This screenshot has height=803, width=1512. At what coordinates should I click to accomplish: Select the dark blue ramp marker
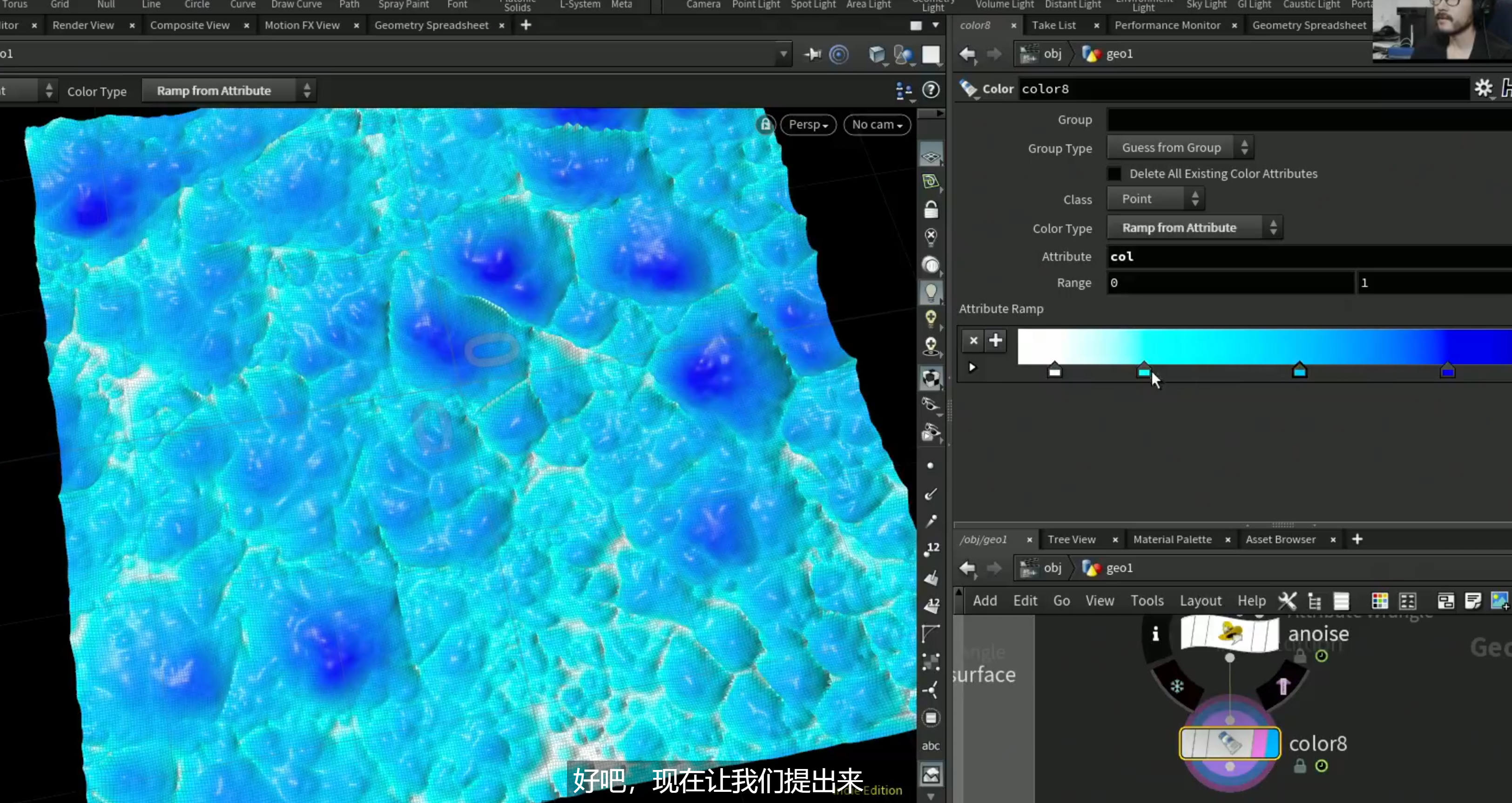coord(1447,370)
